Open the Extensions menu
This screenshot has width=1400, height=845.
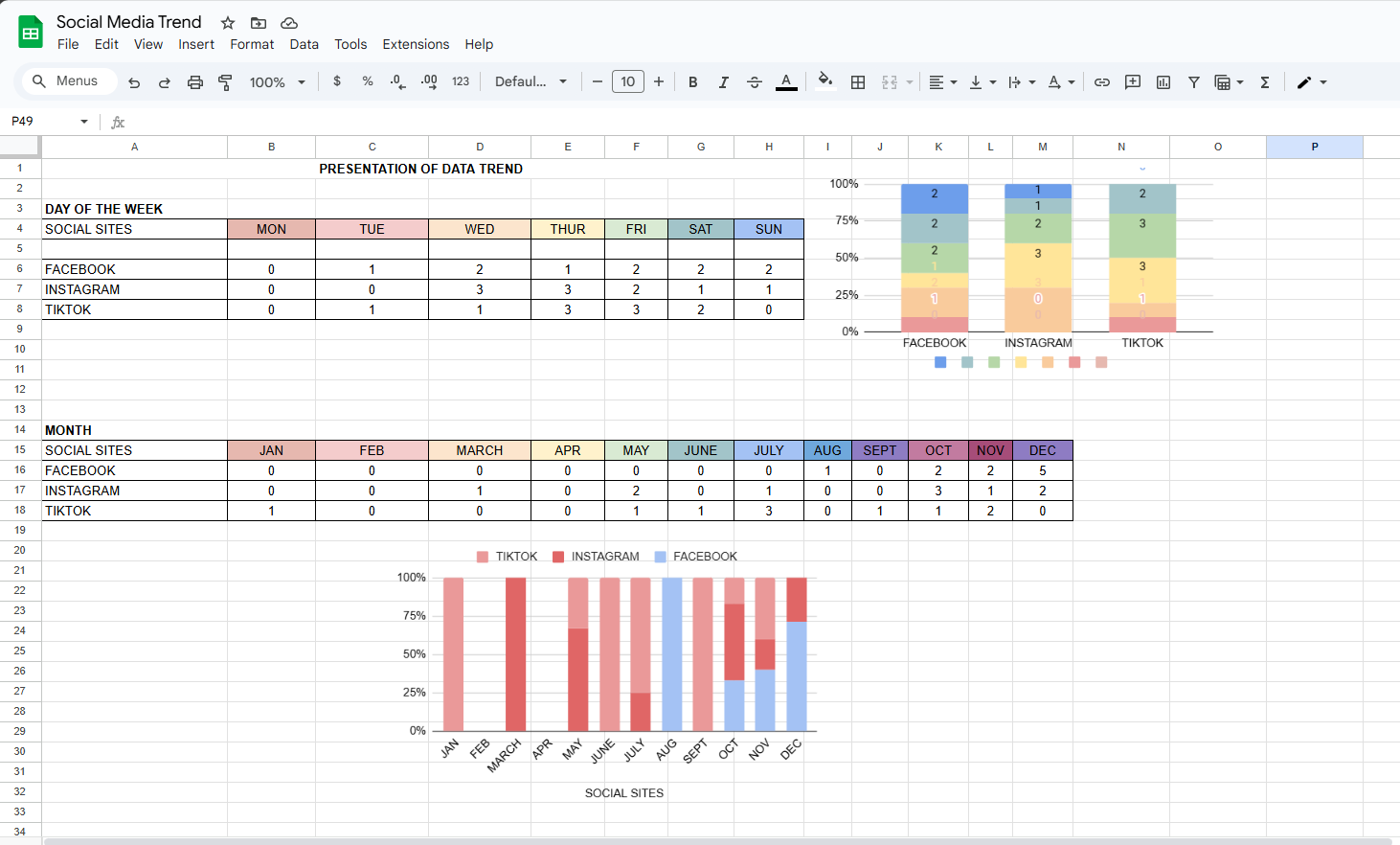pyautogui.click(x=416, y=44)
